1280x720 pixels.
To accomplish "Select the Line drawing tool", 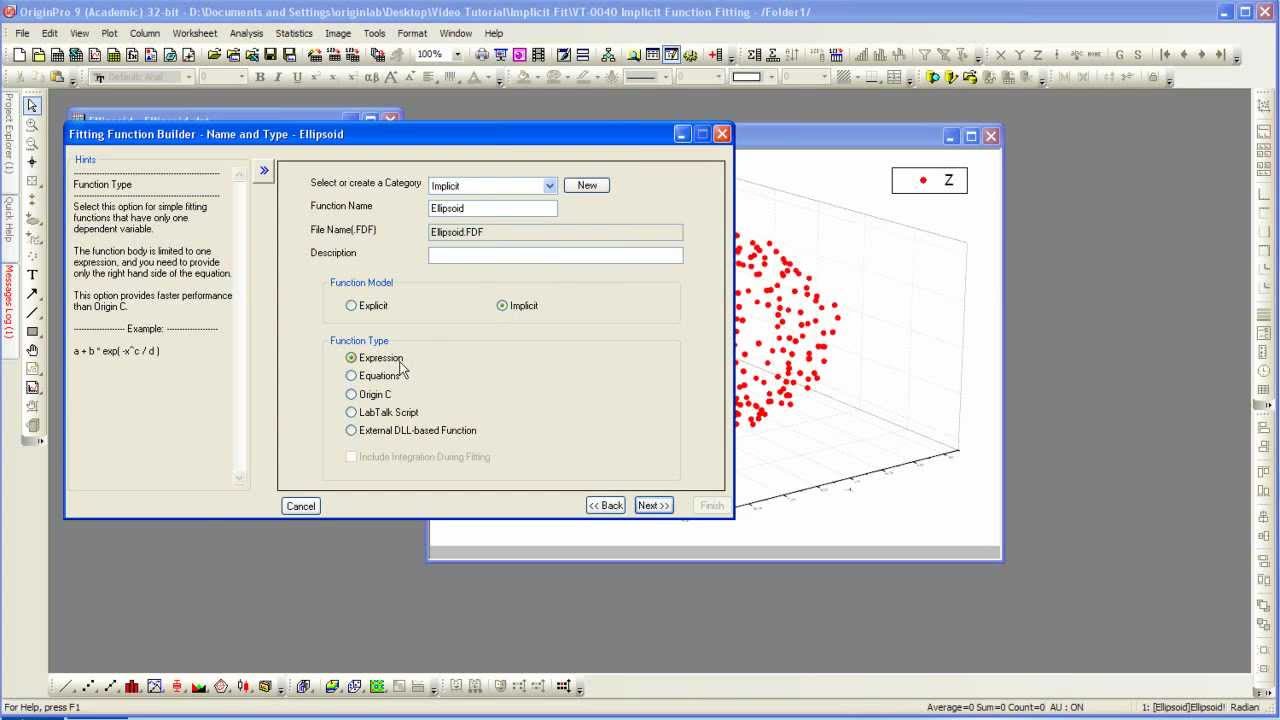I will point(32,313).
